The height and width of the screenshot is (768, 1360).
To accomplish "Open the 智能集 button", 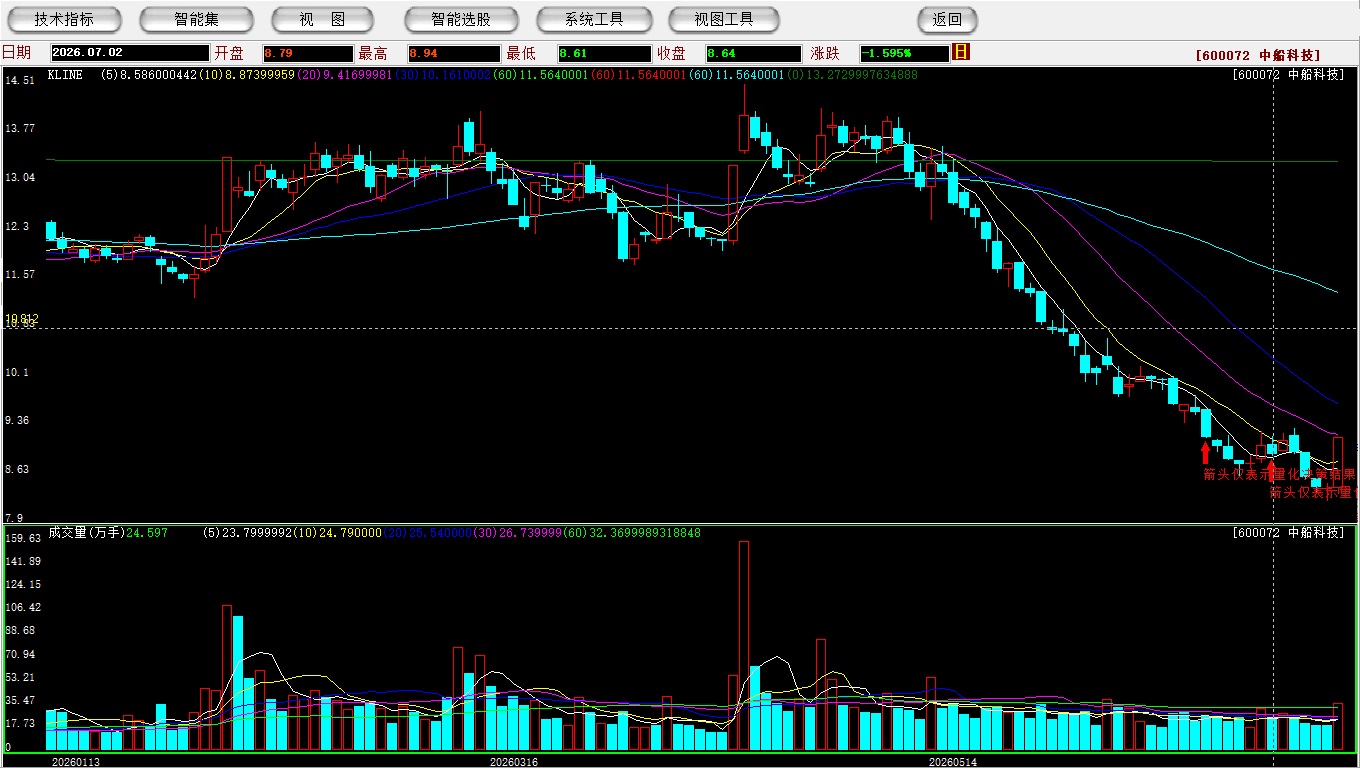I will click(x=197, y=19).
